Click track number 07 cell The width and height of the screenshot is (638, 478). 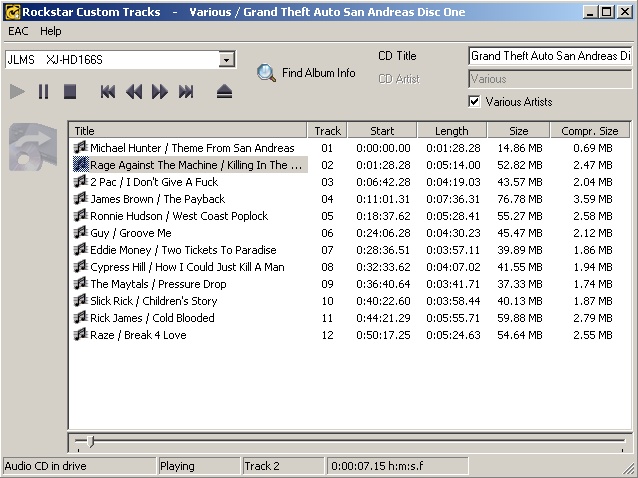pos(327,250)
